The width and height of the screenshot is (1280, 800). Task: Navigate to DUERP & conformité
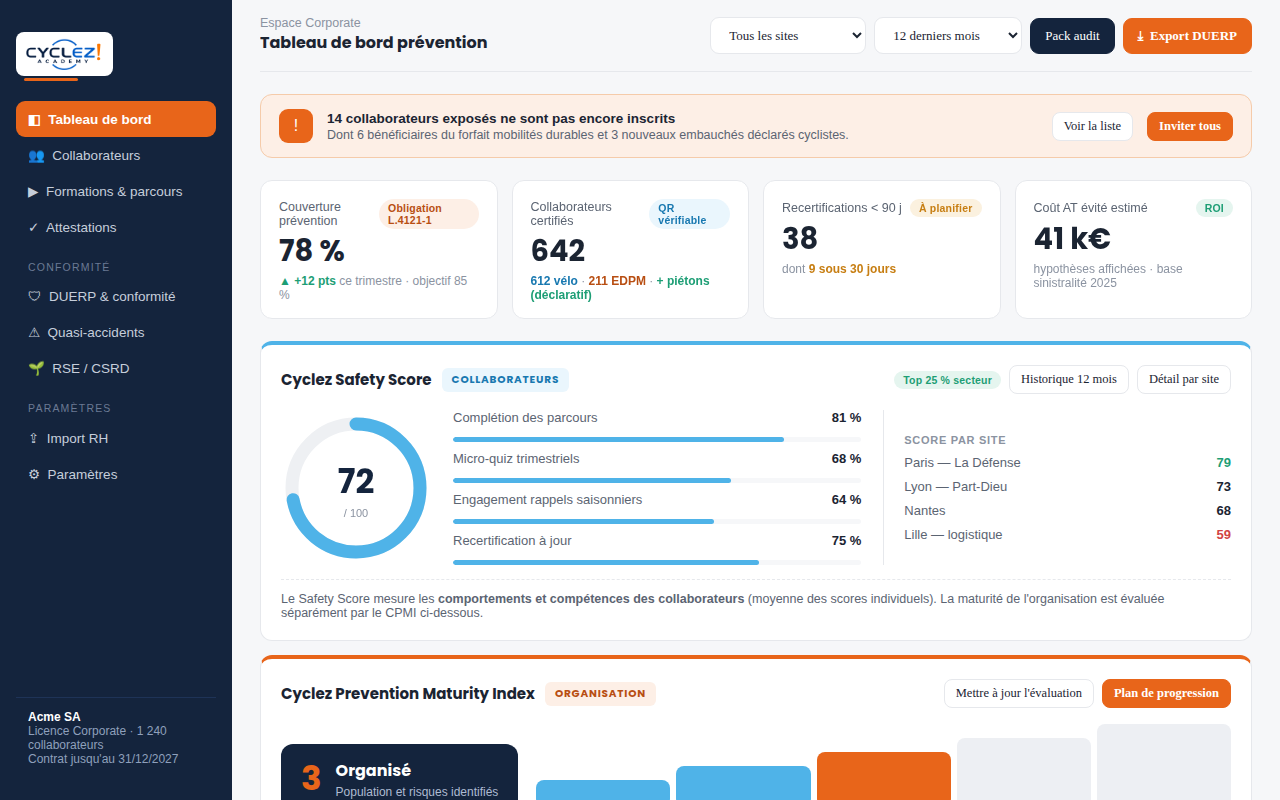[116, 297]
